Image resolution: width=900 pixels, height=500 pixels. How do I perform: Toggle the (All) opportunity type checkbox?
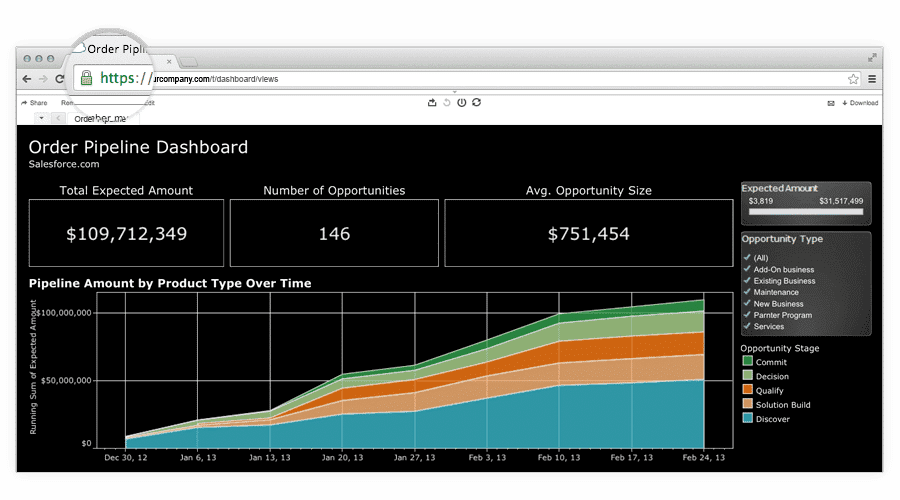(x=747, y=258)
